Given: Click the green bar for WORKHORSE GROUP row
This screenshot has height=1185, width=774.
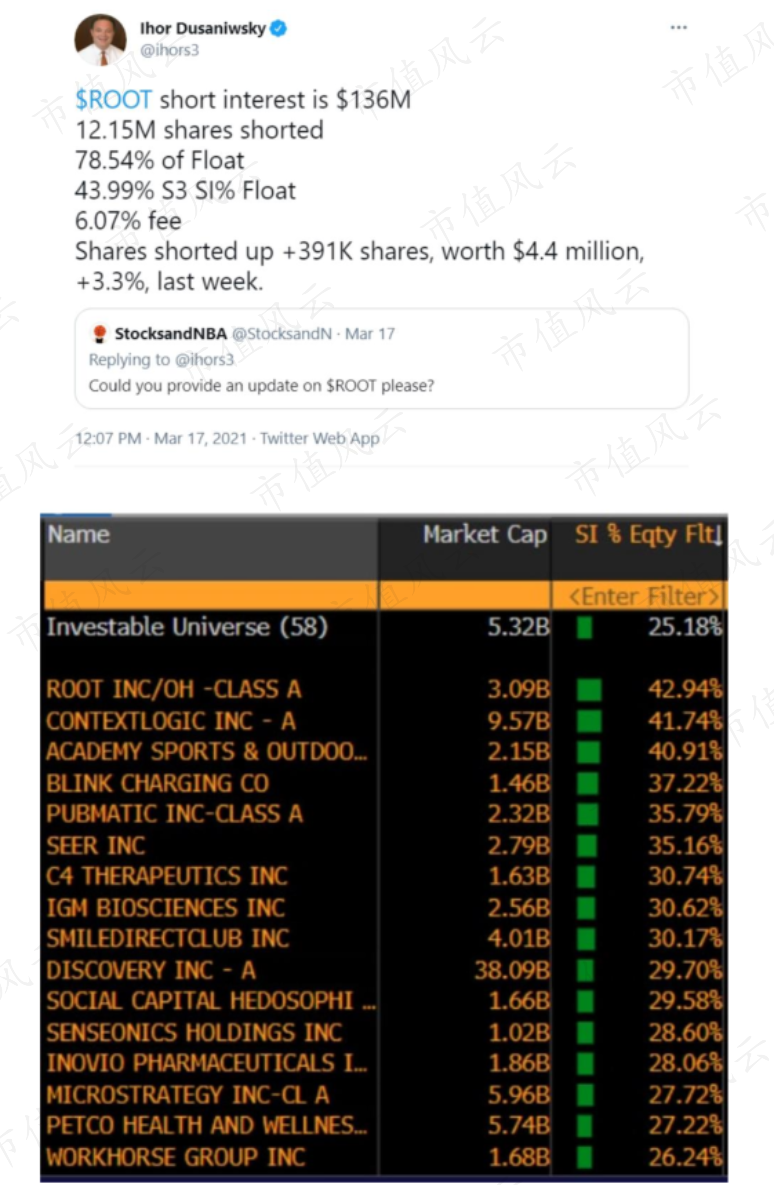Looking at the screenshot, I should click(x=584, y=1156).
